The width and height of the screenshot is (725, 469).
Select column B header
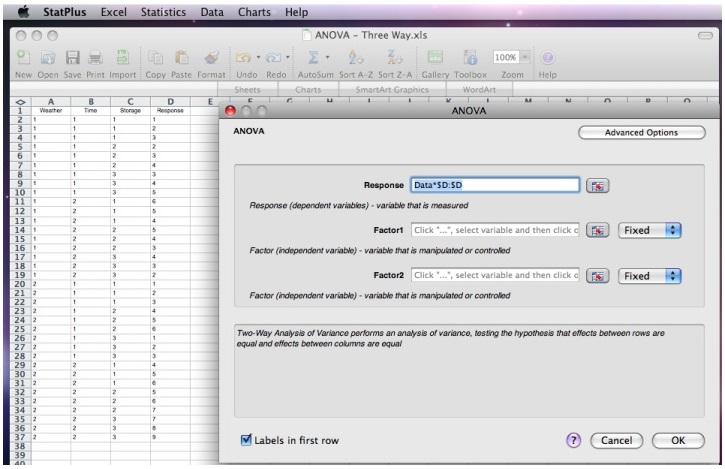(x=91, y=102)
